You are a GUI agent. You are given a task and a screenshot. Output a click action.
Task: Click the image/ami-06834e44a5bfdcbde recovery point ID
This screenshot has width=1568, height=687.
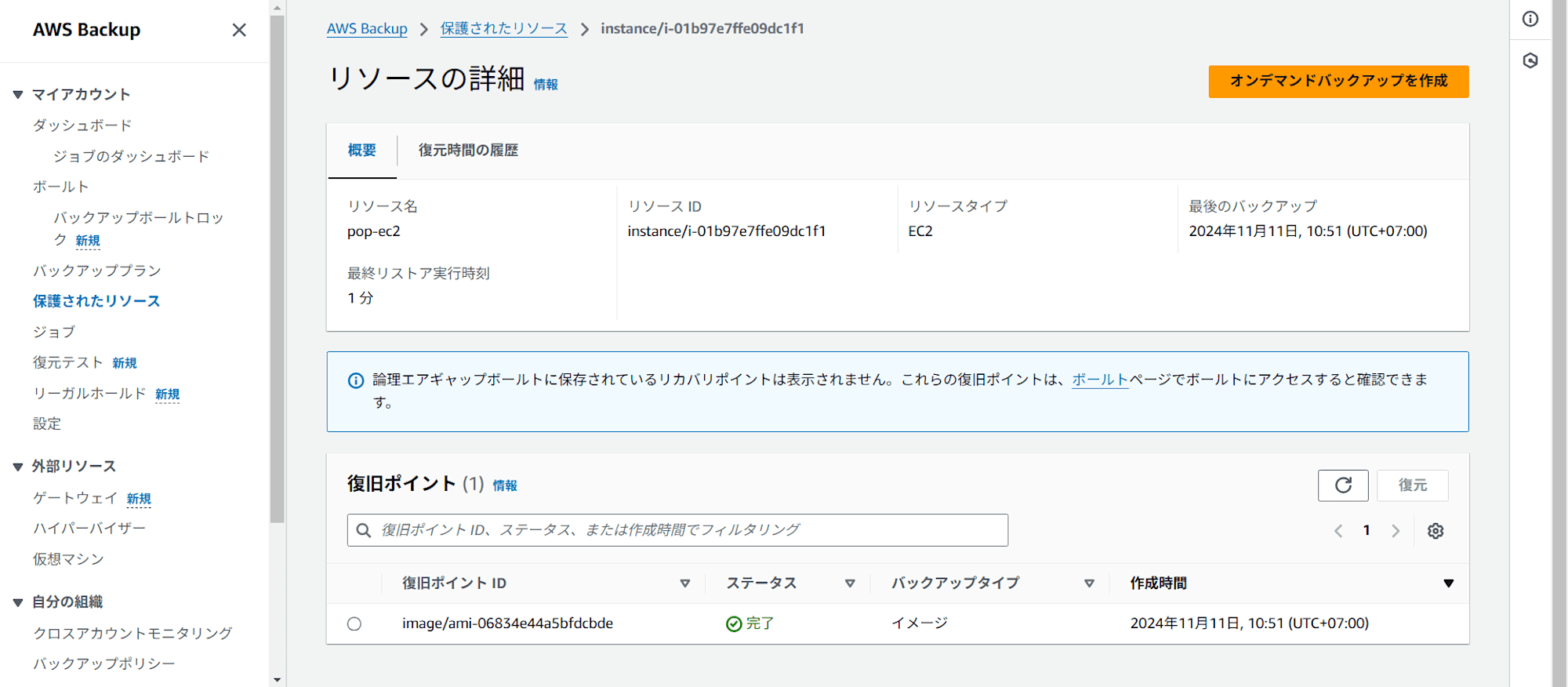[508, 623]
